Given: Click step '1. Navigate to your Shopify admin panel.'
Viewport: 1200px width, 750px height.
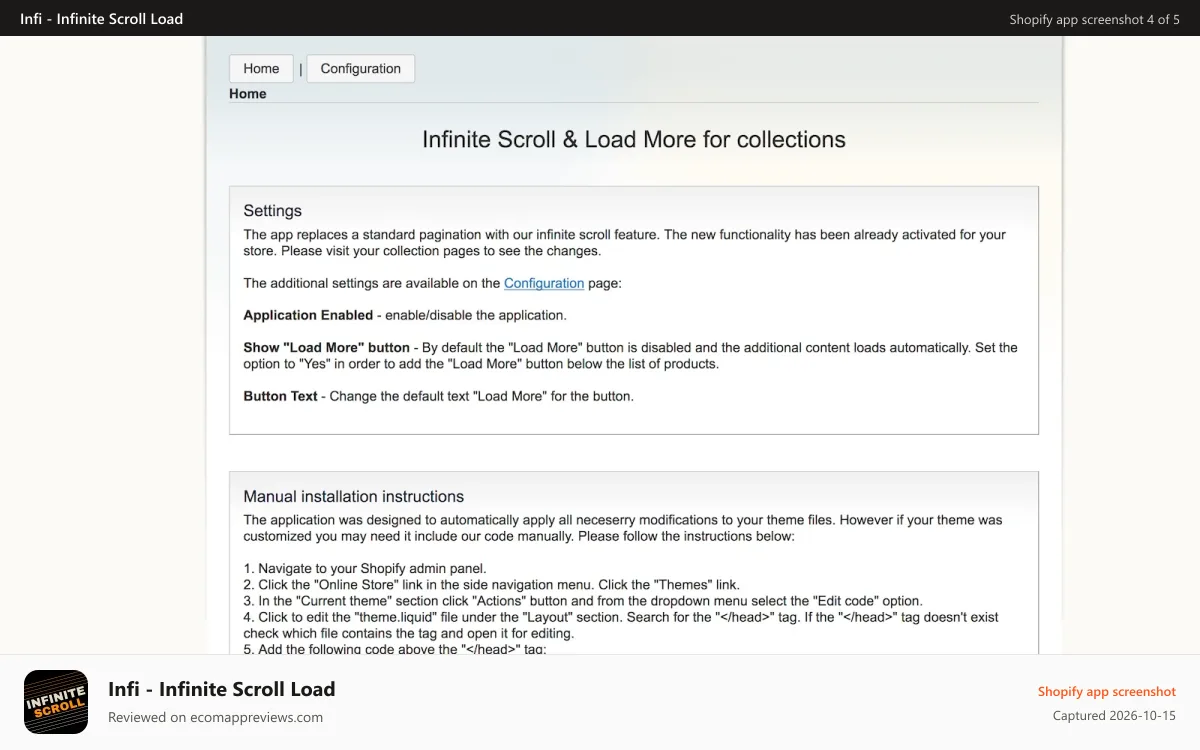Looking at the screenshot, I should pyautogui.click(x=365, y=568).
